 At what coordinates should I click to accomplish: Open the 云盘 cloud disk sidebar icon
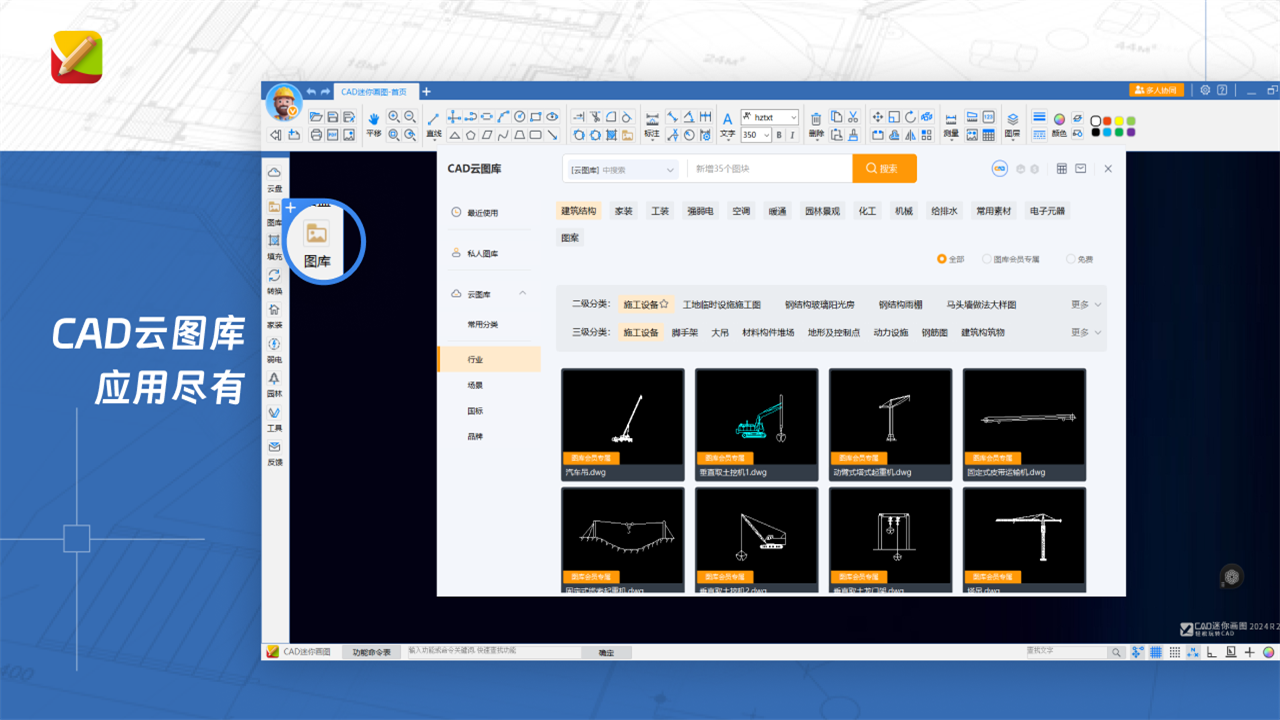pyautogui.click(x=274, y=178)
